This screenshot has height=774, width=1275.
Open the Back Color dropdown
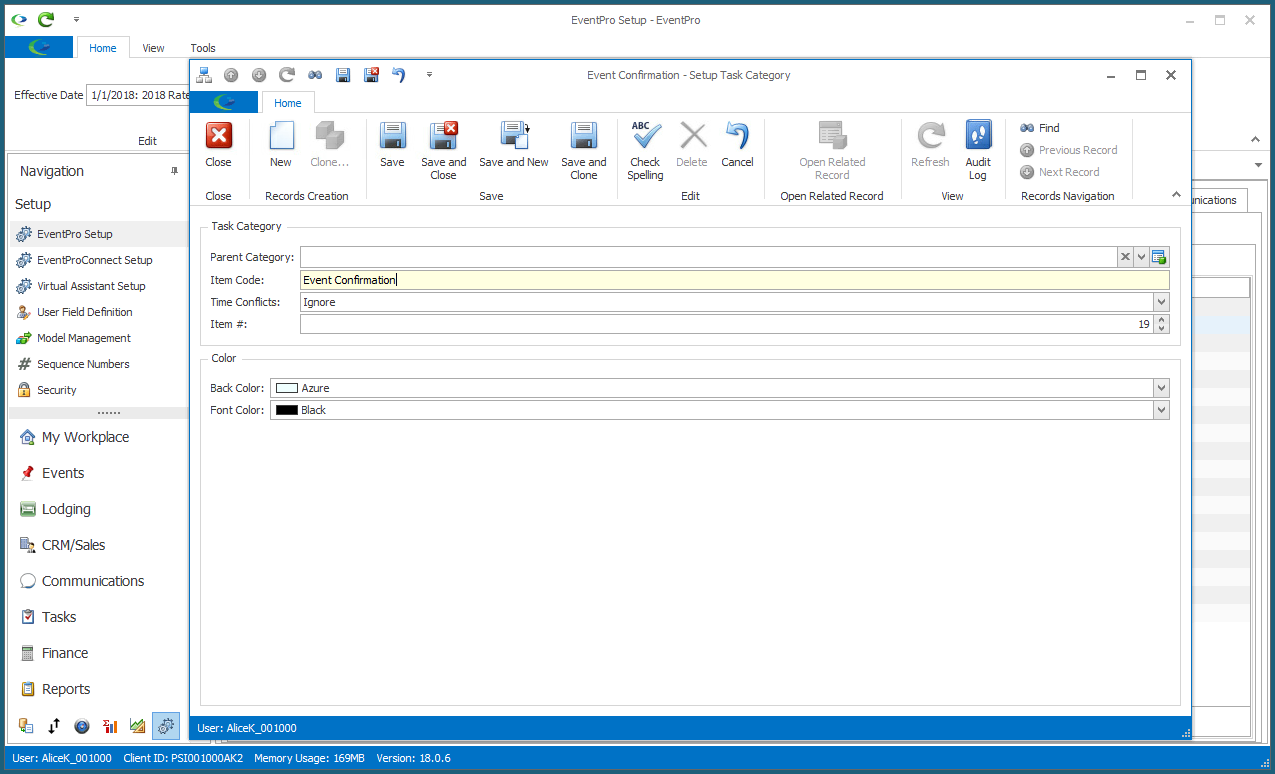(x=1161, y=388)
